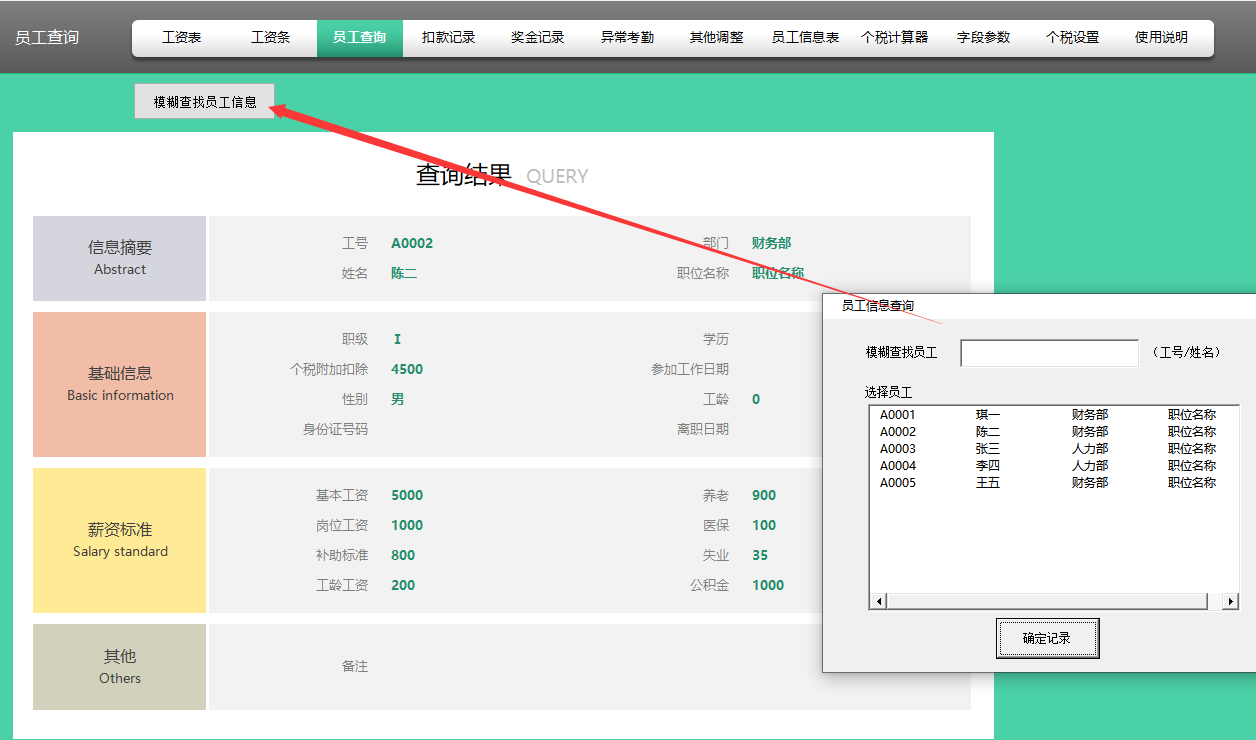Open the 其他调整 tab

[x=715, y=37]
